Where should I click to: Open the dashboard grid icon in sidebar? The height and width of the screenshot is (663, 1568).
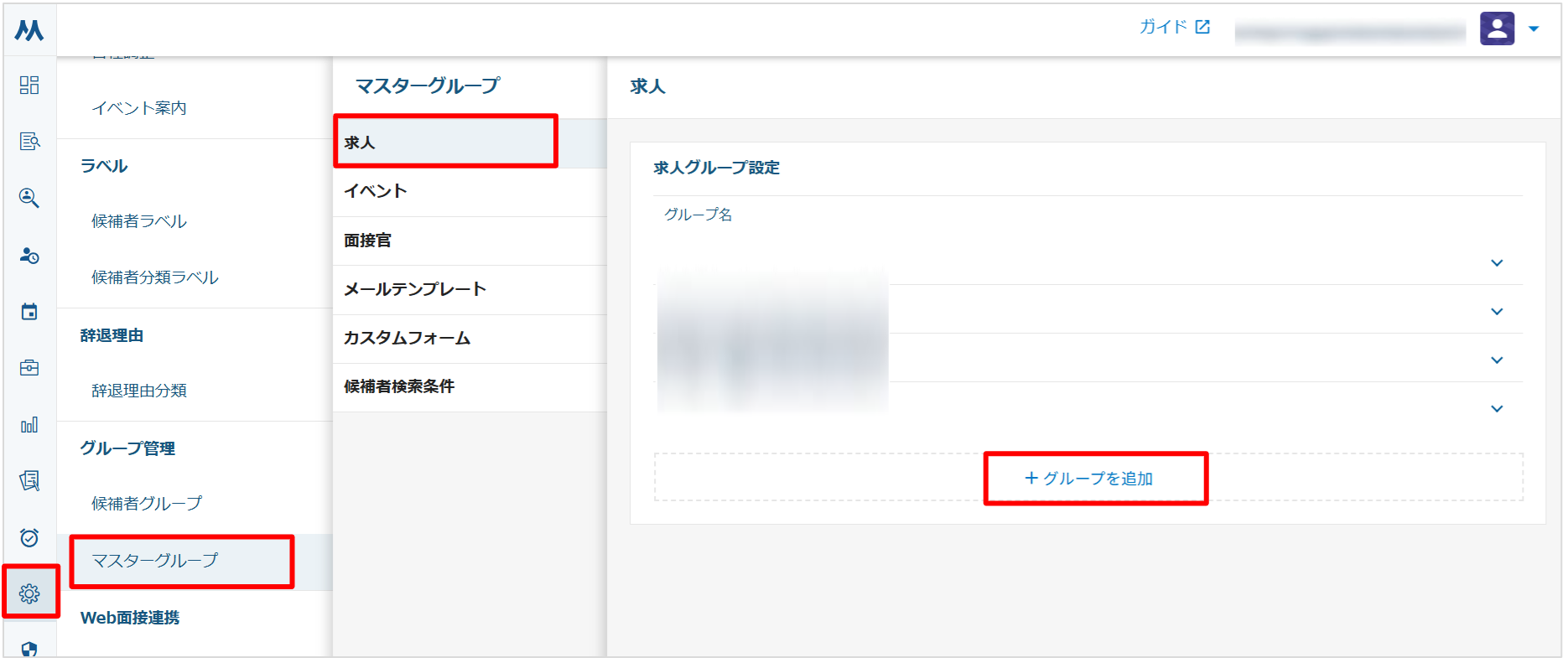[29, 85]
